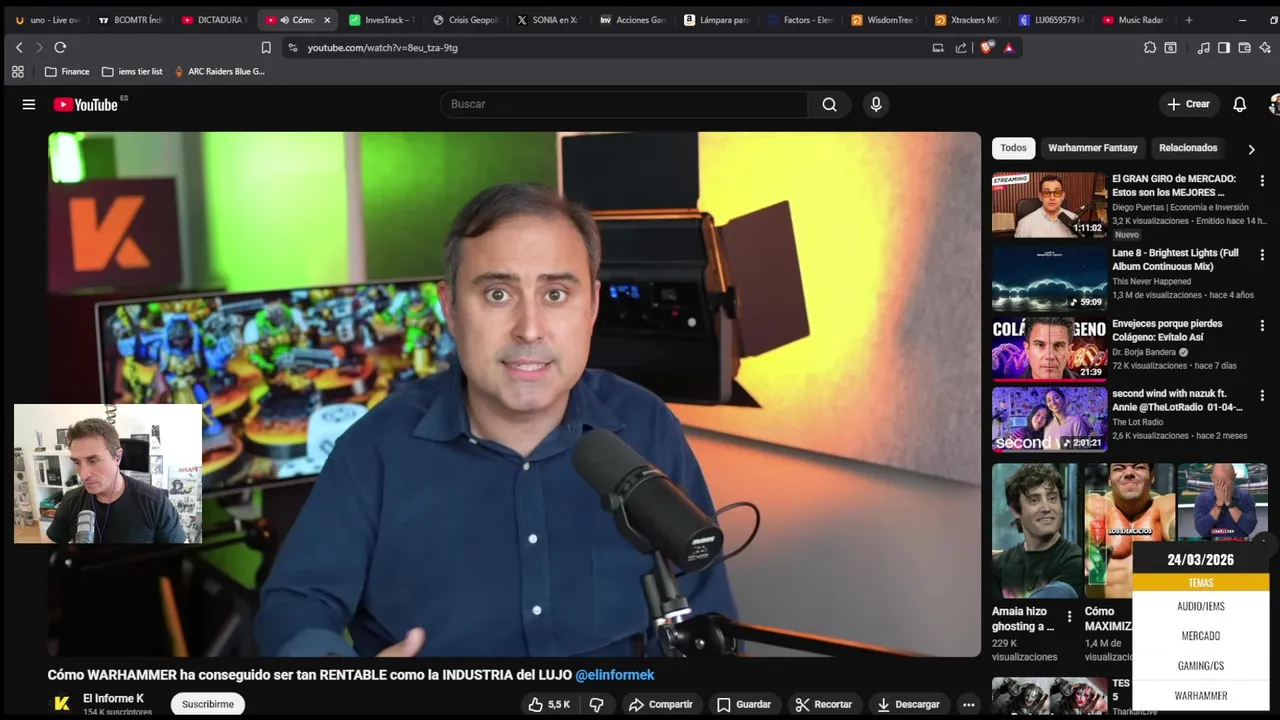Viewport: 1280px width, 720px height.
Task: Go back with browser back arrow
Action: (x=19, y=47)
